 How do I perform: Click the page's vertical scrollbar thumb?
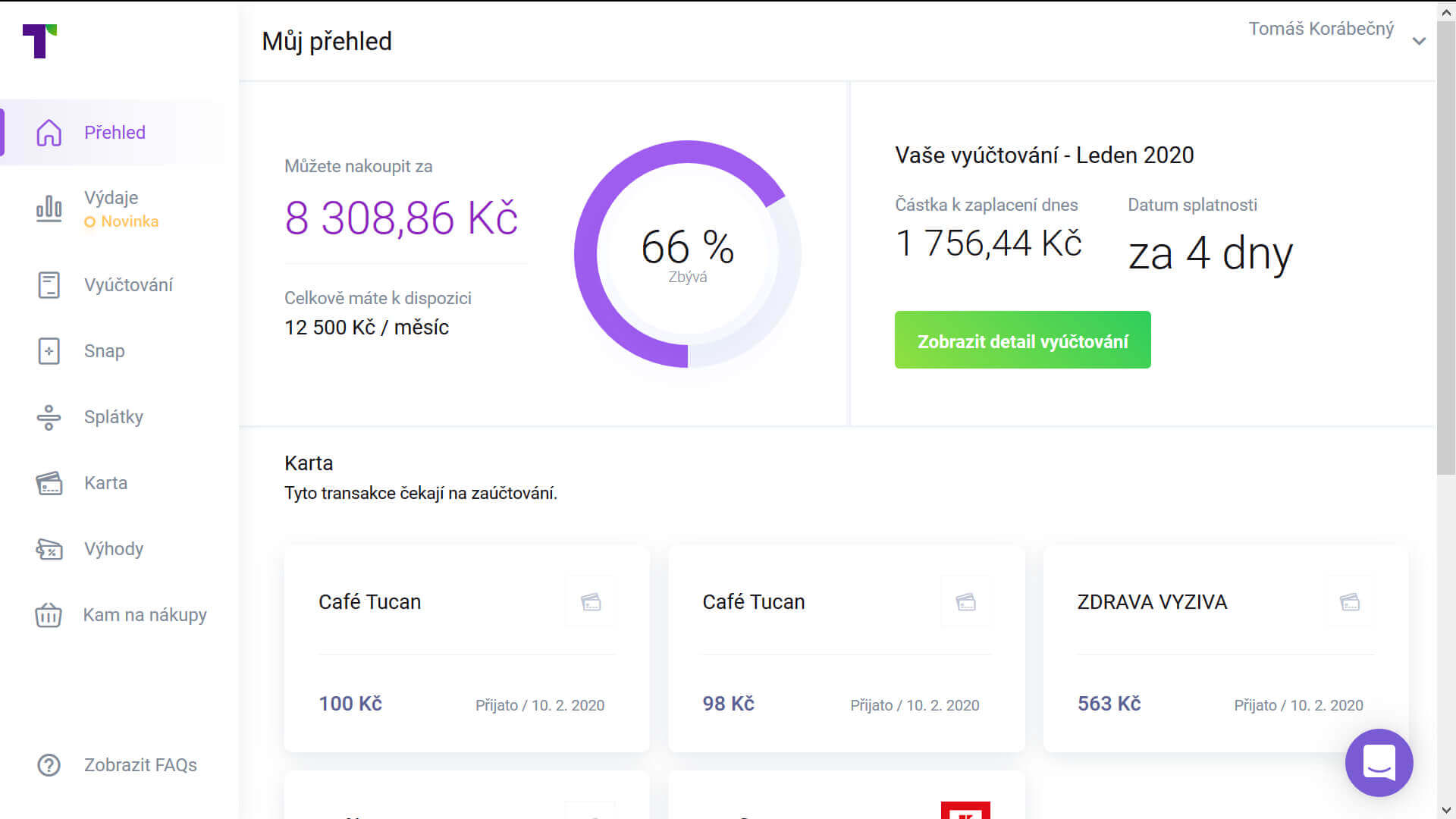point(1446,250)
